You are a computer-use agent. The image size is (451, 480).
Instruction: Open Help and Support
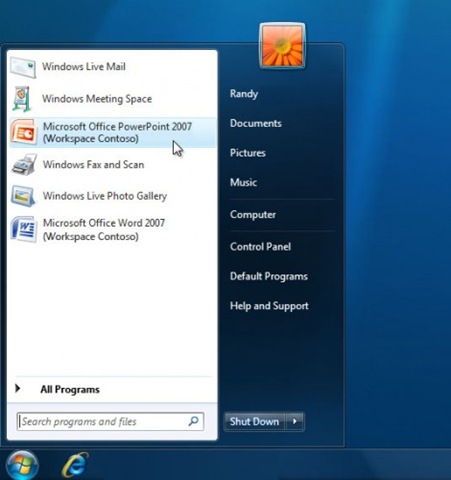coord(269,306)
